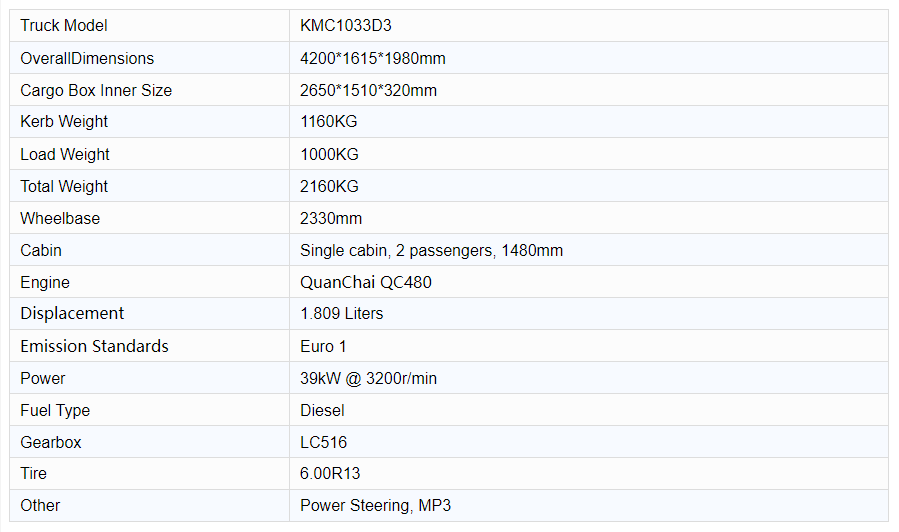Click the Emission Standards label
Image resolution: width=899 pixels, height=532 pixels.
click(x=95, y=346)
